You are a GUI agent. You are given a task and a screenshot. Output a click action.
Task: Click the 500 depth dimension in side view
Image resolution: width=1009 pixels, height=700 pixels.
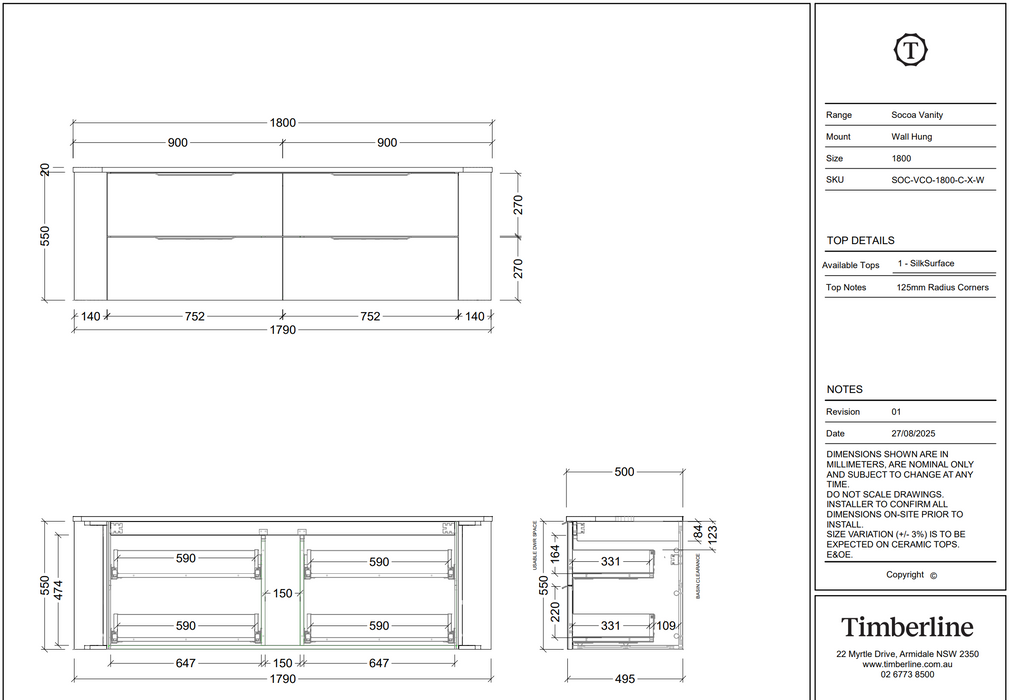click(624, 472)
